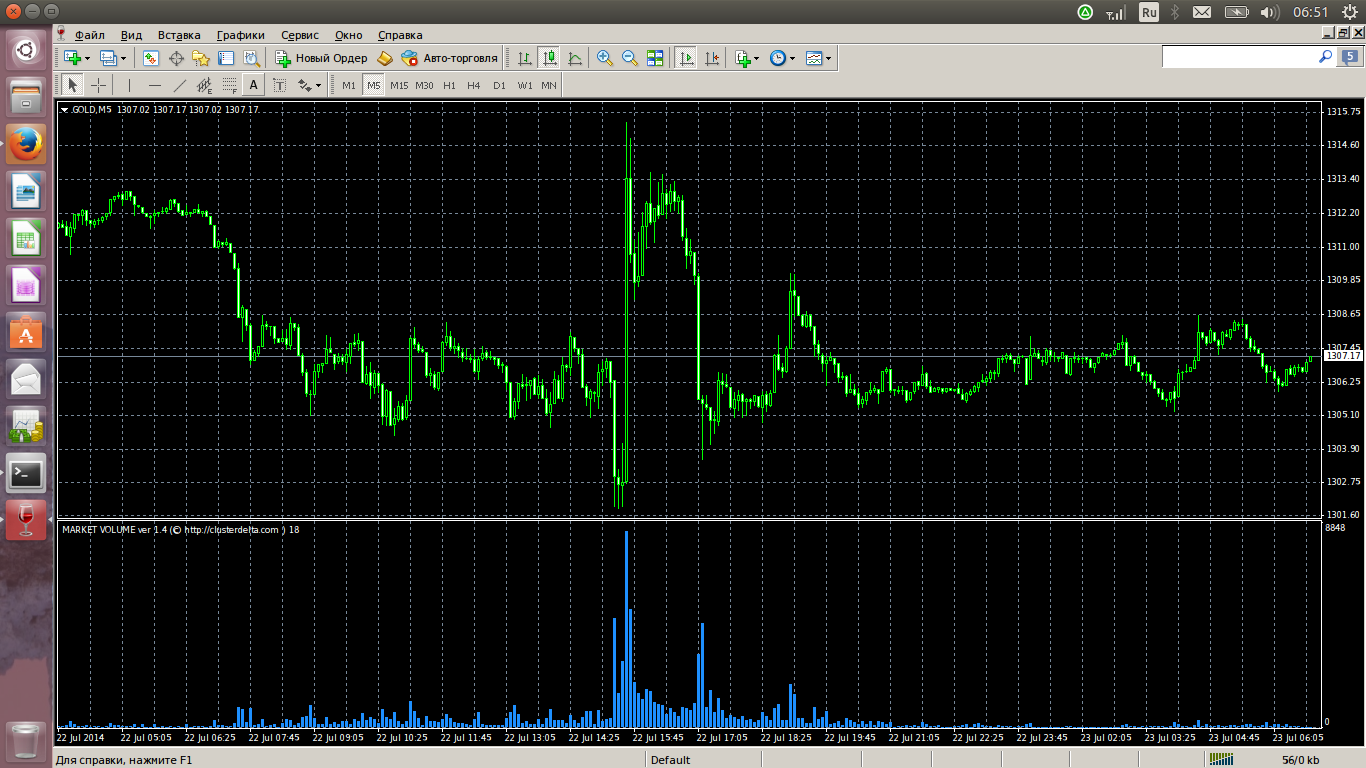Switch chart to line chart mode

[x=575, y=58]
